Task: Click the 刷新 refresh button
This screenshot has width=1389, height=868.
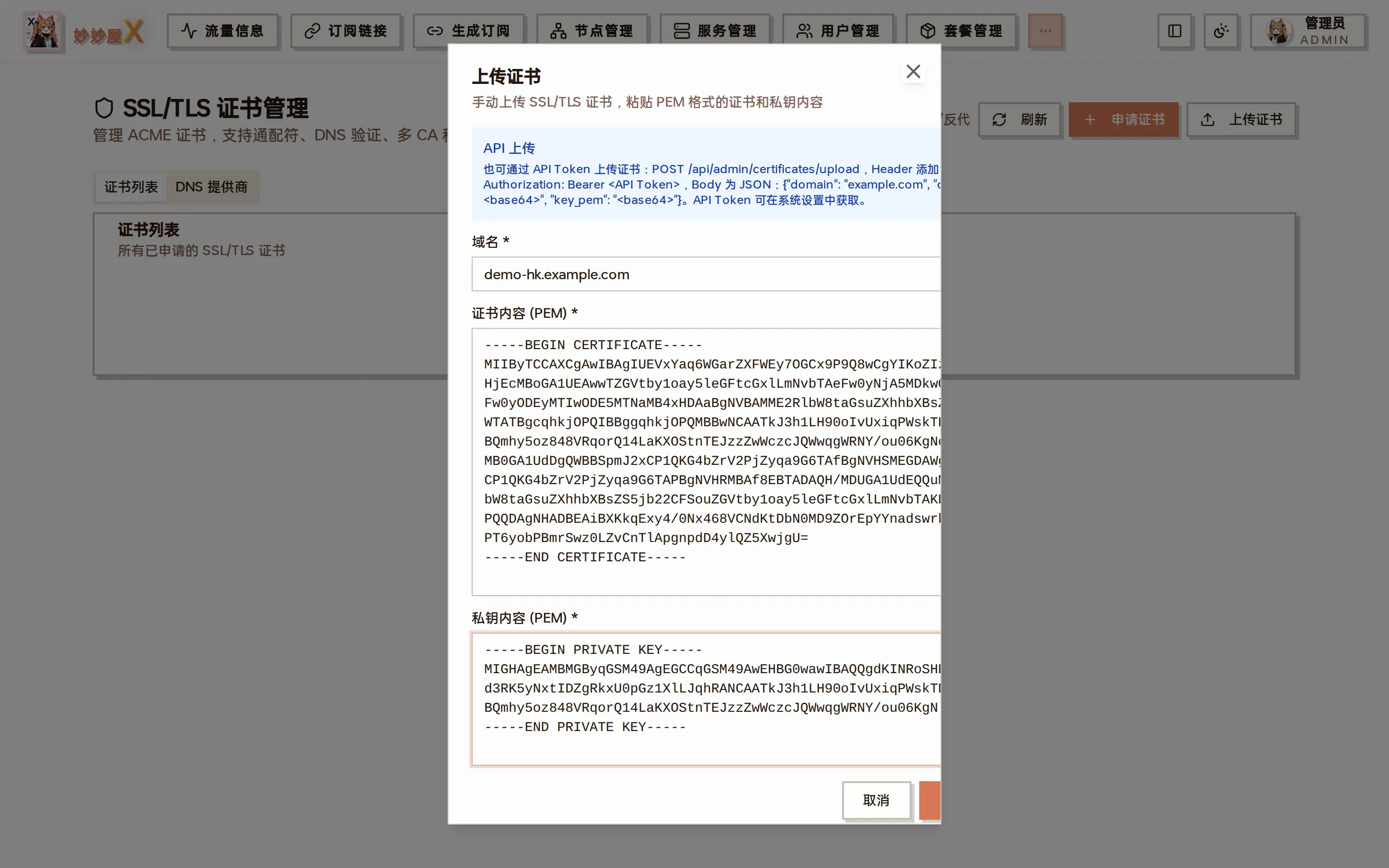Action: tap(1020, 120)
